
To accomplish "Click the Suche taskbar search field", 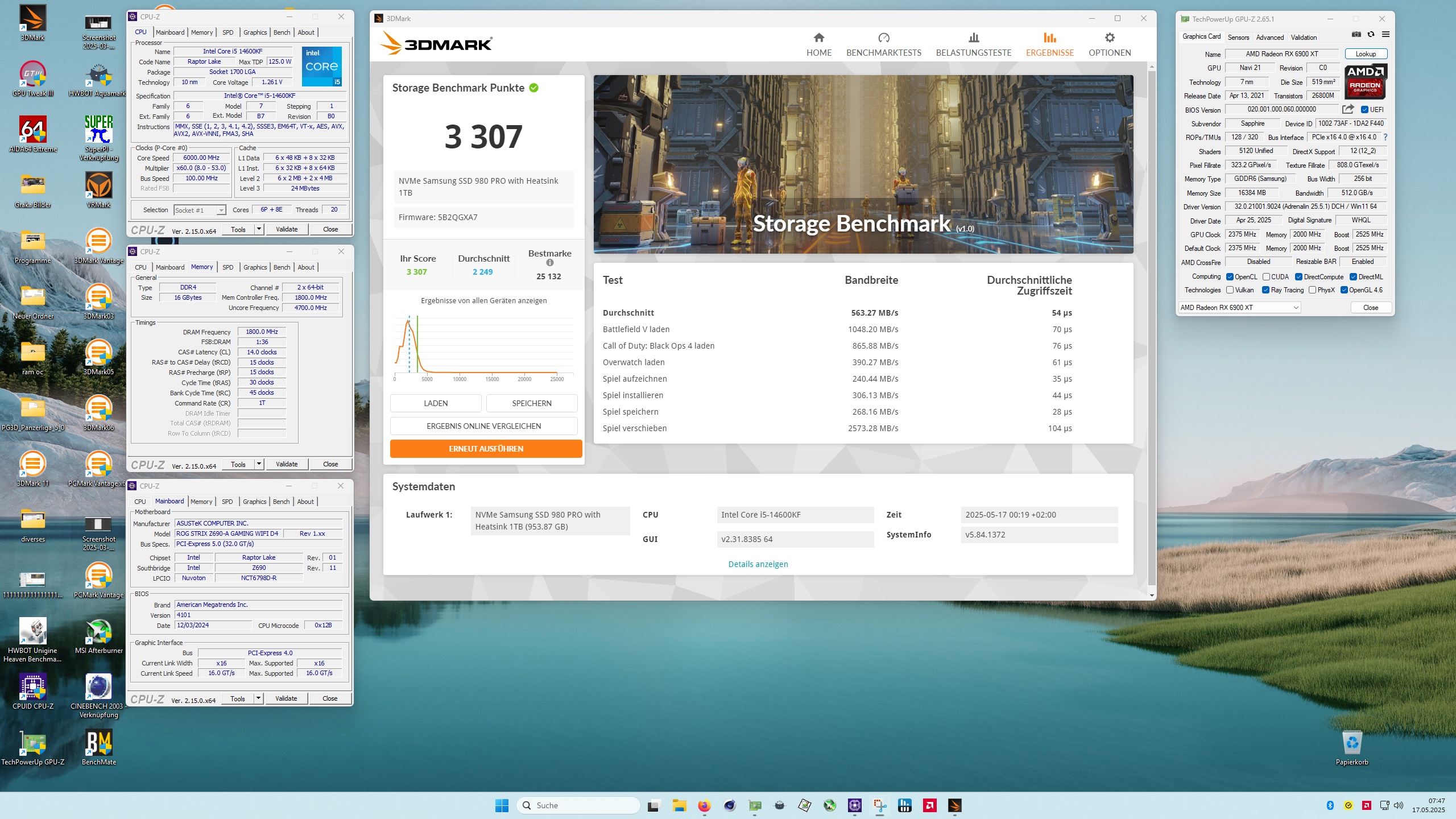I will coord(578,805).
